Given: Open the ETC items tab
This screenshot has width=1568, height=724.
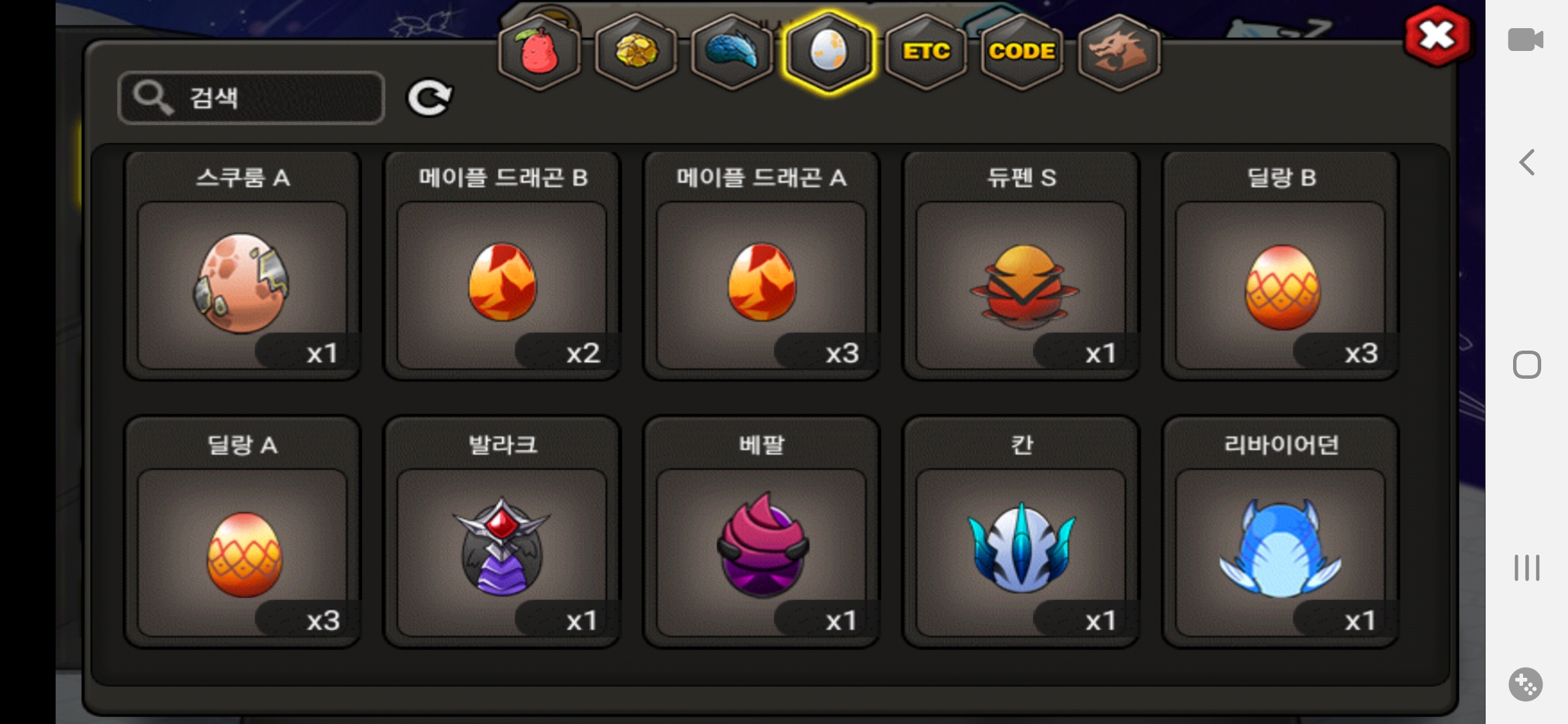Looking at the screenshot, I should tap(926, 52).
